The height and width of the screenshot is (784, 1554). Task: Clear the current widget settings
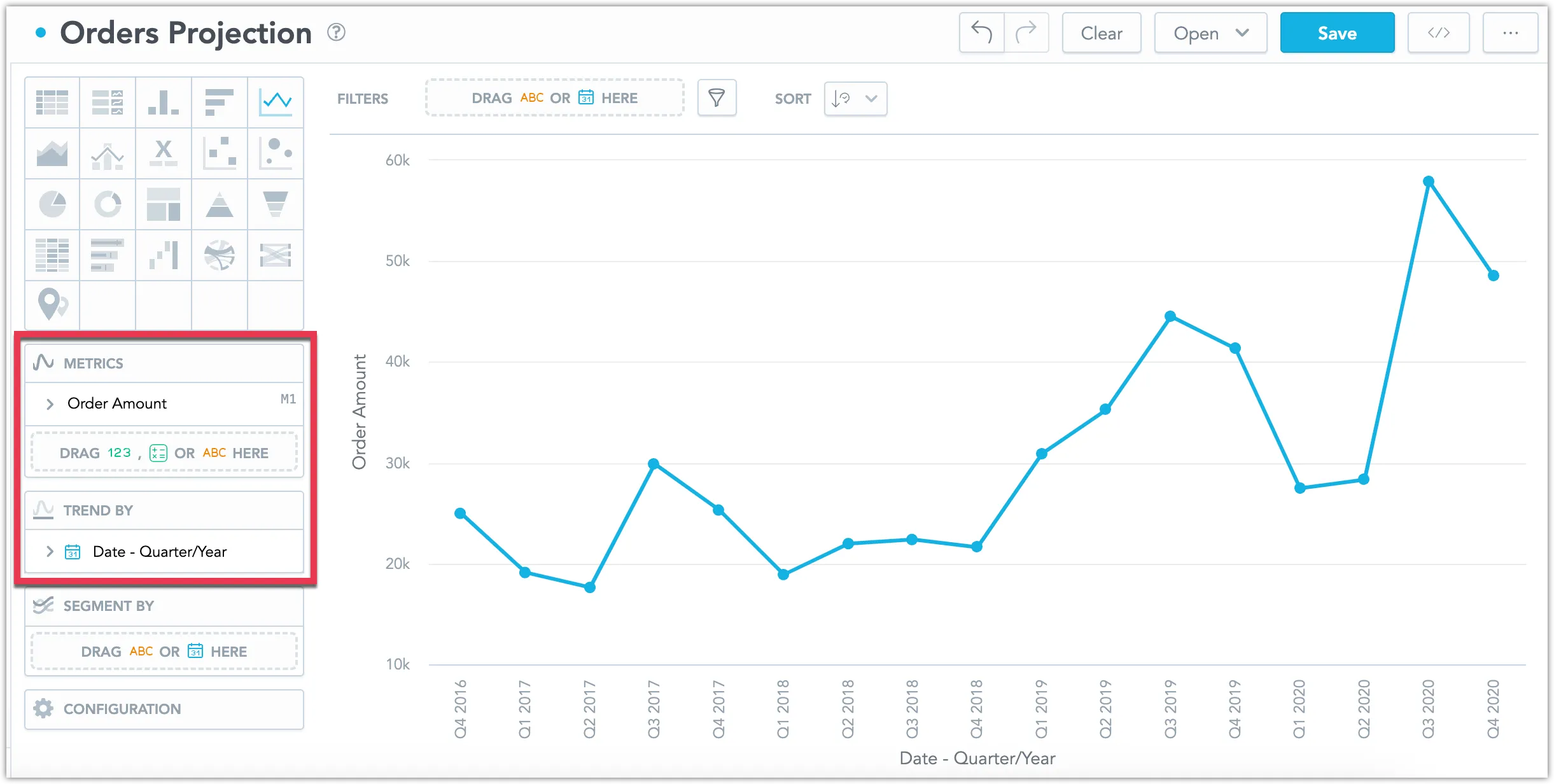[x=1101, y=32]
